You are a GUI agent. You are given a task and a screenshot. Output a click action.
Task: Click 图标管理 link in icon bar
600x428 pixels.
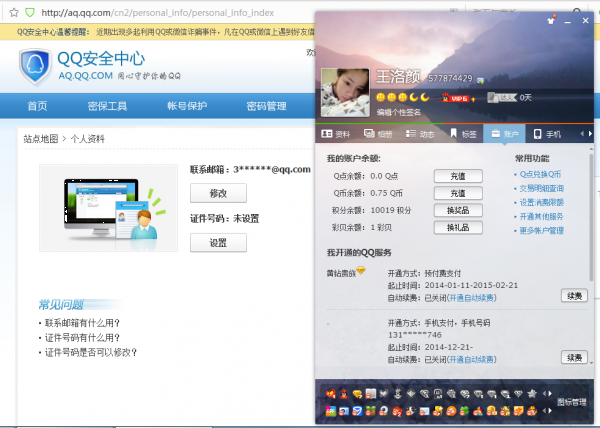pyautogui.click(x=572, y=402)
